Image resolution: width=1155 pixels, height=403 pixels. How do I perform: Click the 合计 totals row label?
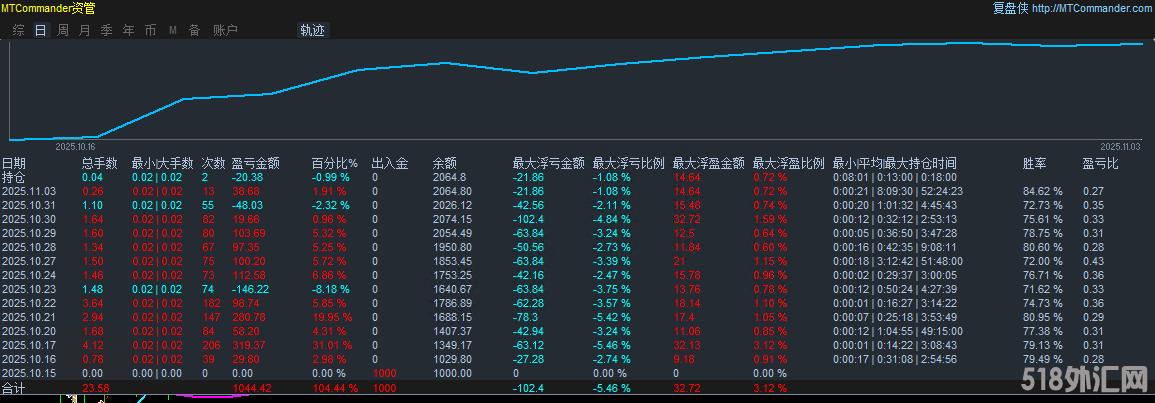[13, 388]
